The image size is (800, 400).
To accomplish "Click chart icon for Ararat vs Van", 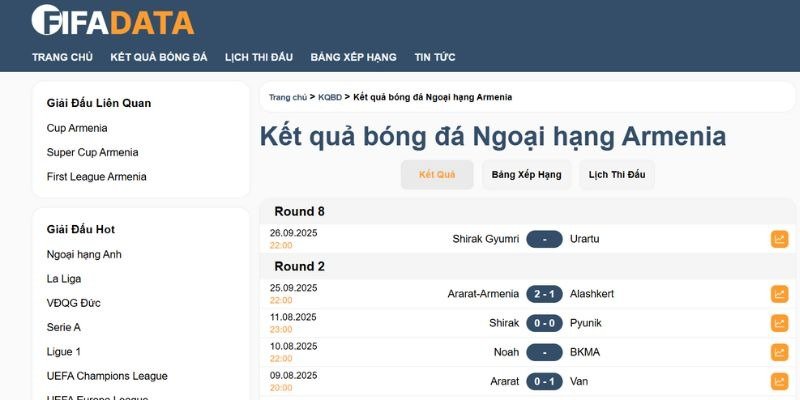I will click(x=779, y=381).
